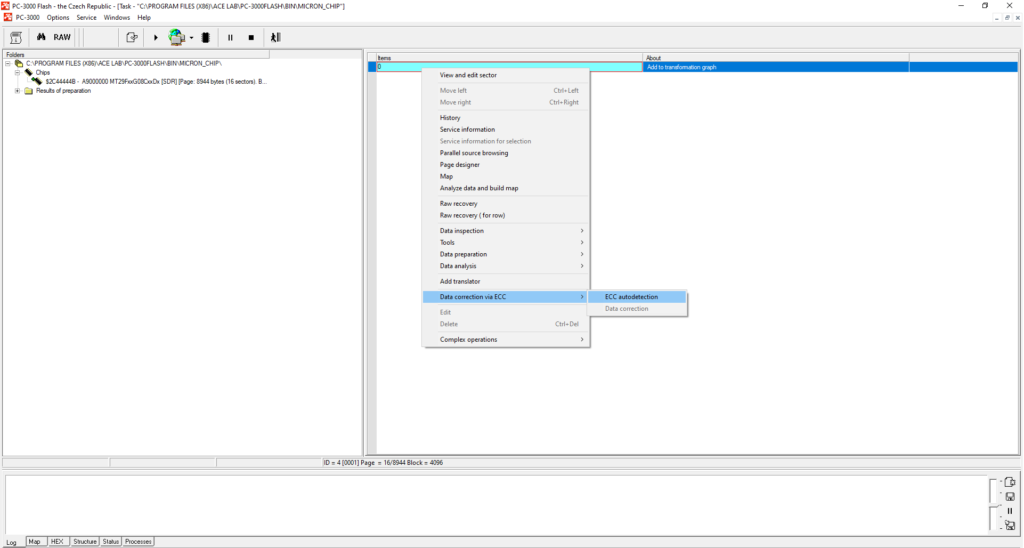The image size is (1024, 548).
Task: Select the MT29FxxG08CxxDx chip tree item
Action: [x=150, y=81]
